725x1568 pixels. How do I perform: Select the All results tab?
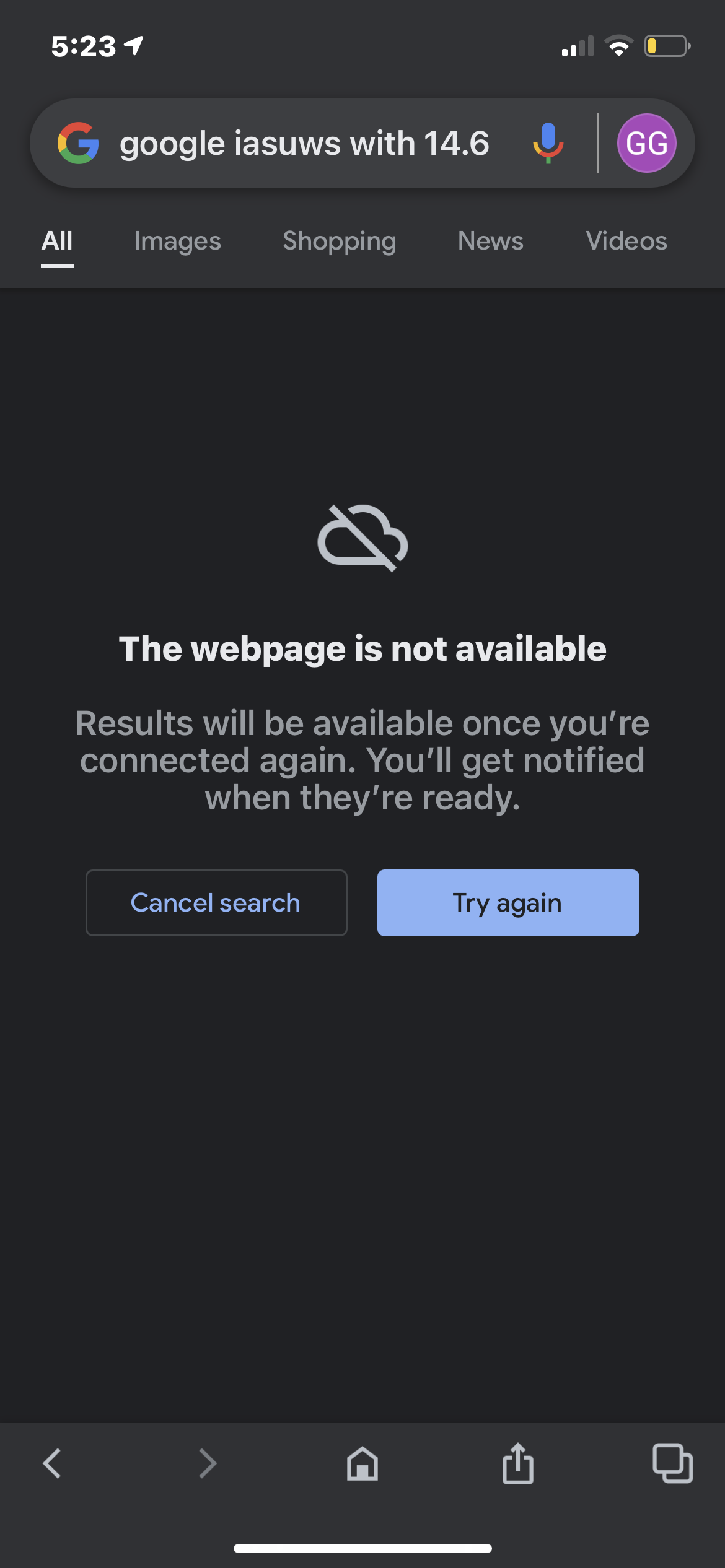pyautogui.click(x=57, y=241)
